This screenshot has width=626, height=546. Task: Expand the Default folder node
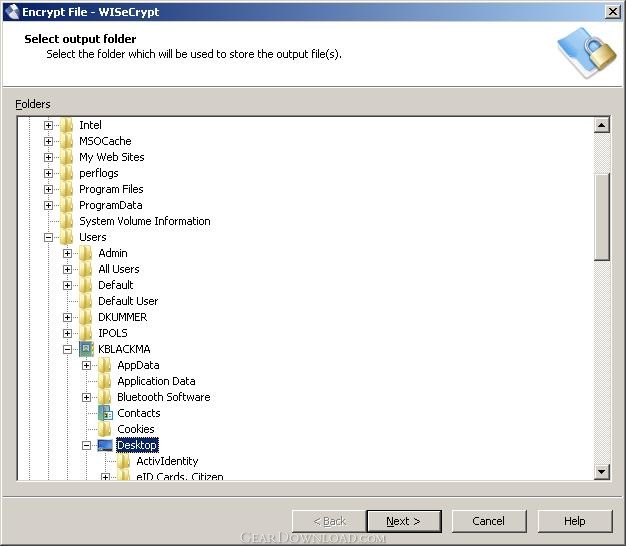click(x=67, y=285)
